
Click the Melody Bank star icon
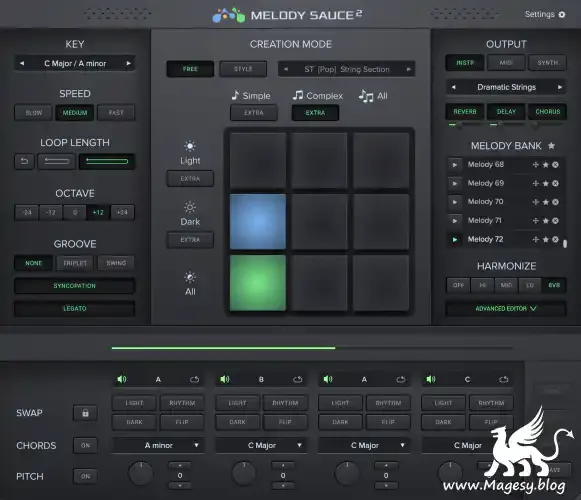[551, 146]
